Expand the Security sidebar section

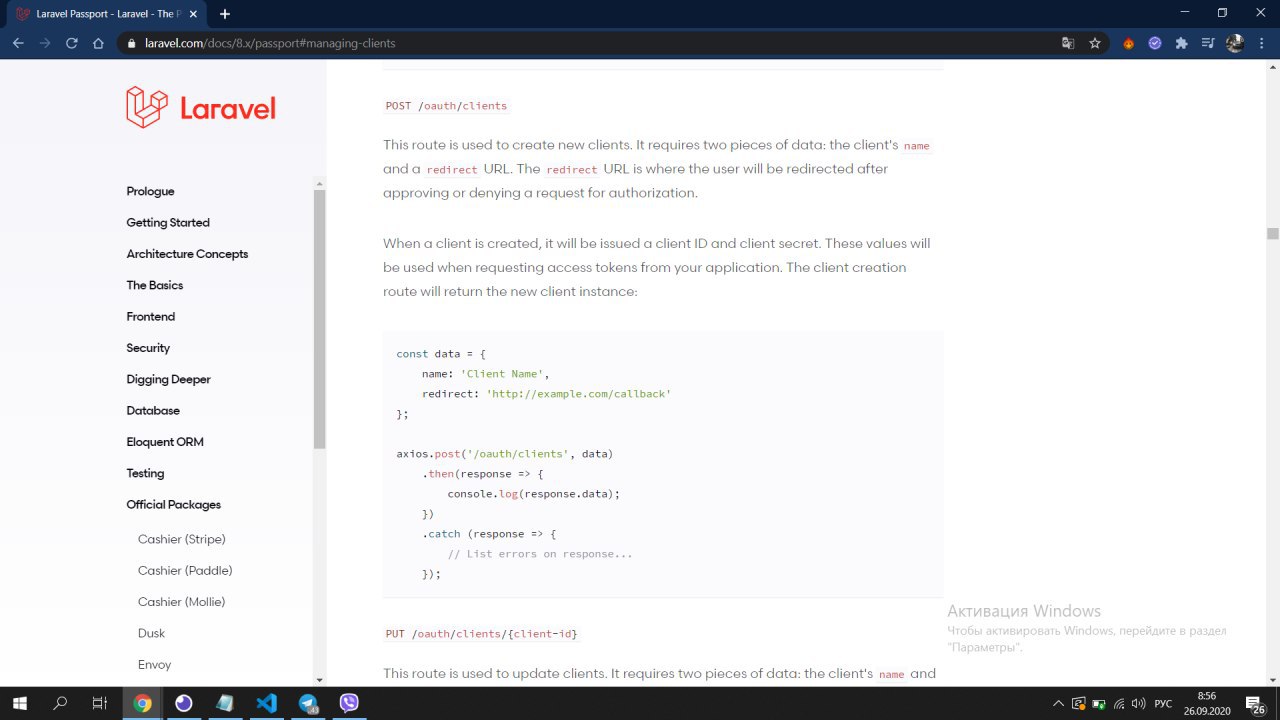click(x=148, y=348)
